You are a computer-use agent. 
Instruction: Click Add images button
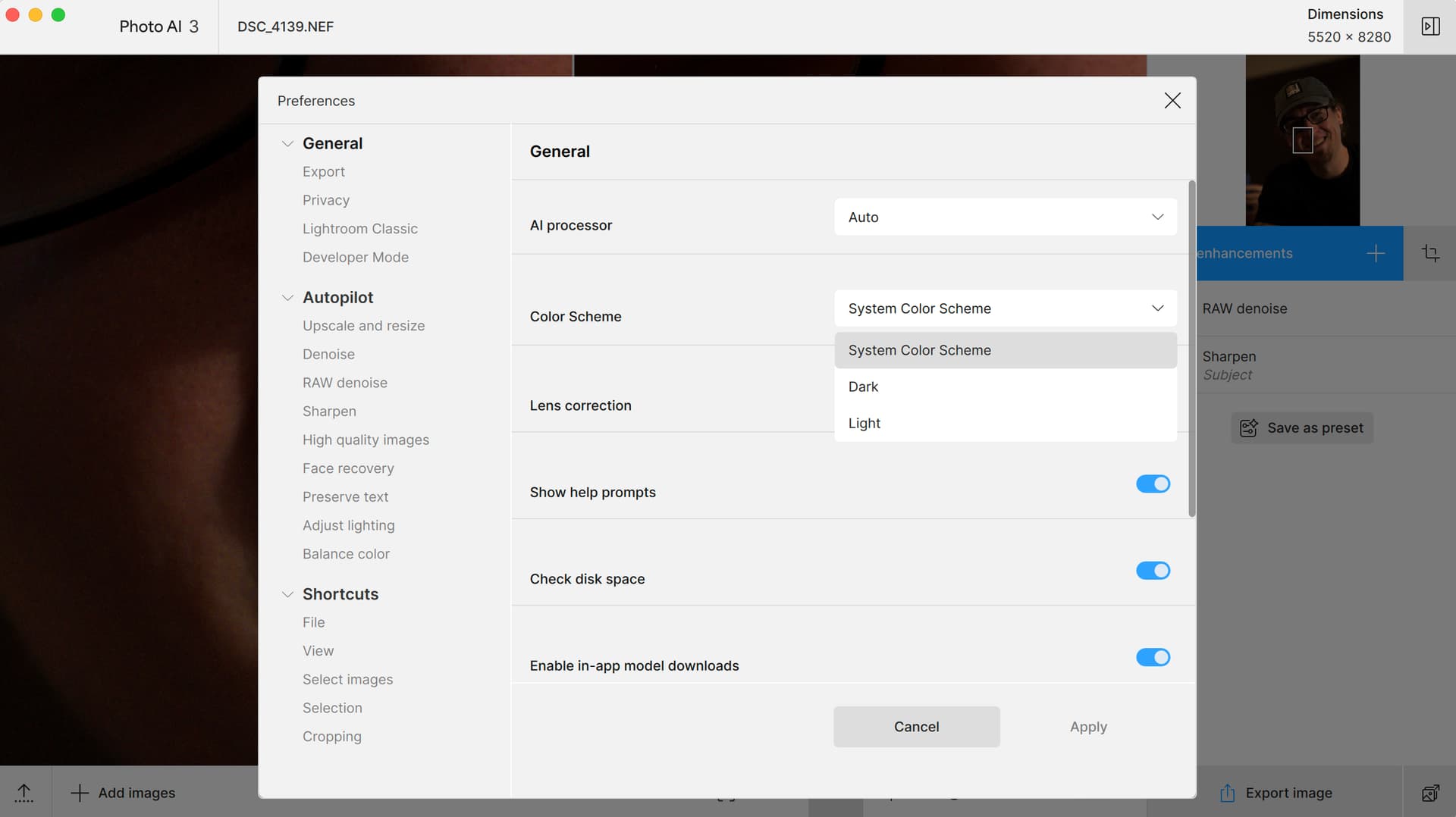[123, 793]
